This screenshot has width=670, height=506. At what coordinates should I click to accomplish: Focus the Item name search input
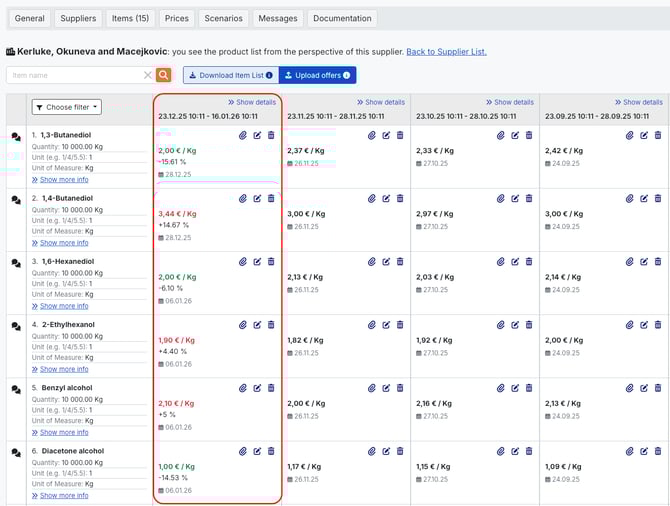[x=75, y=75]
